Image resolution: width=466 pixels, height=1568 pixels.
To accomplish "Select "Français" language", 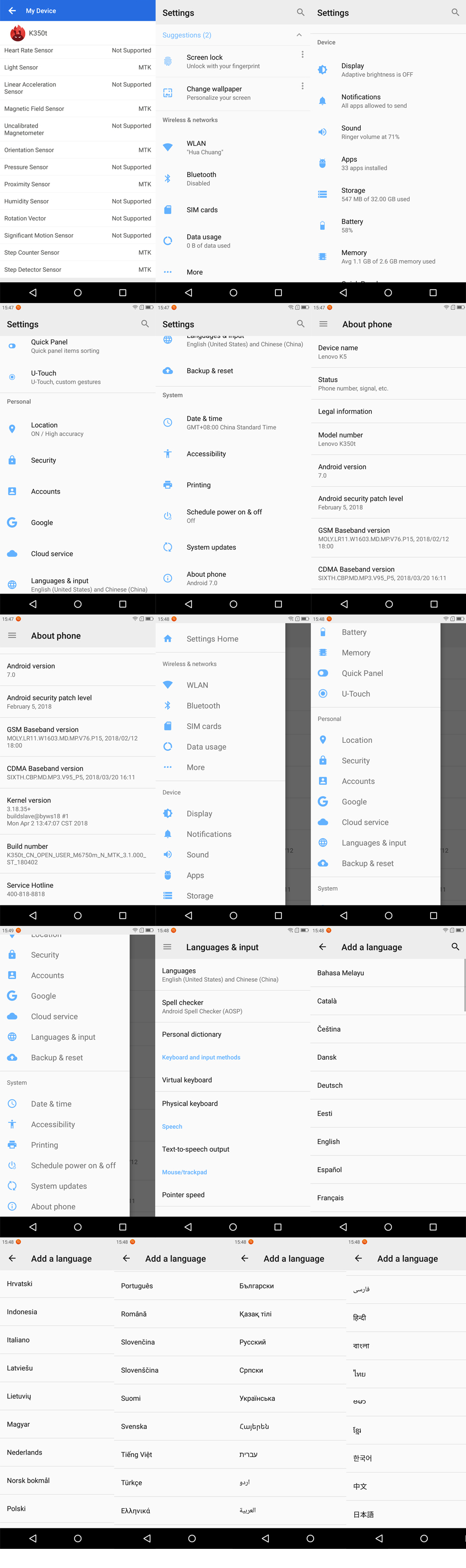I will click(388, 1198).
